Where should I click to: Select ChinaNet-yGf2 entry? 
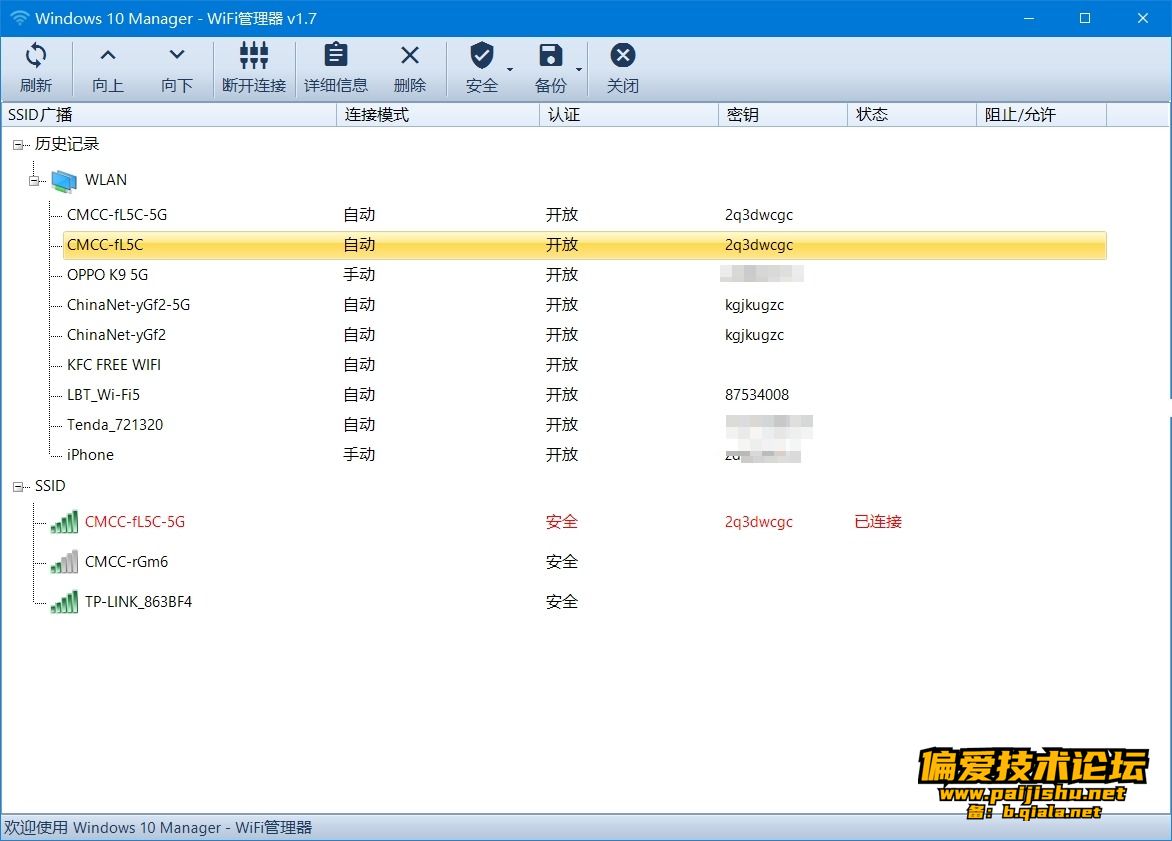pyautogui.click(x=117, y=334)
